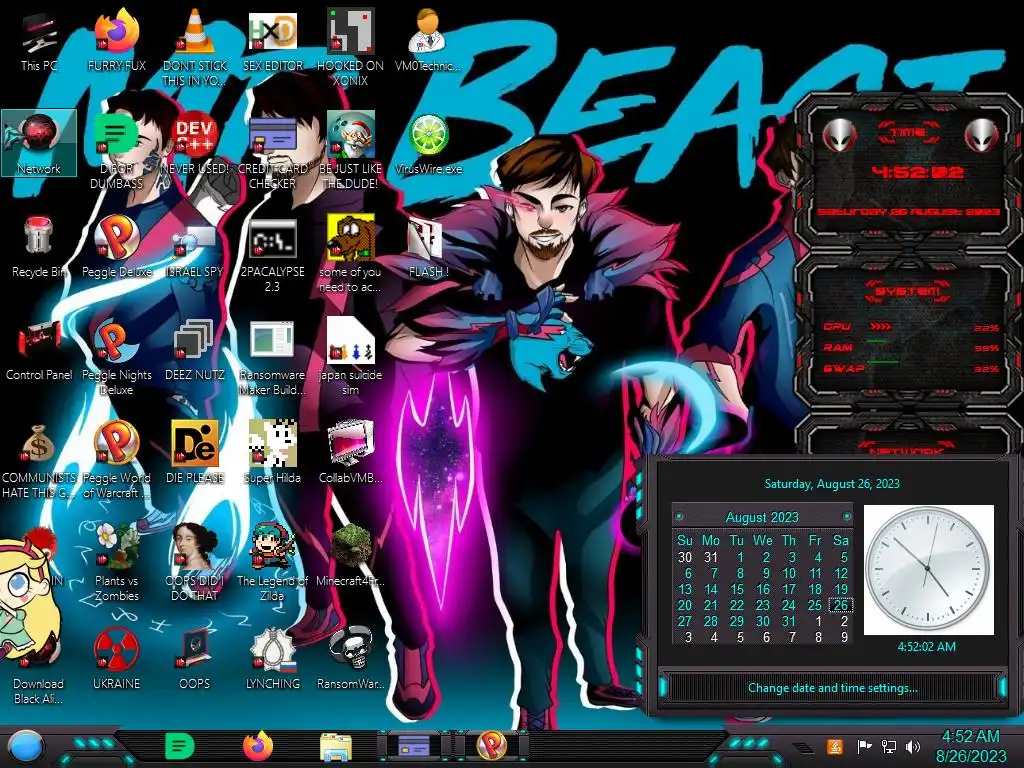The width and height of the screenshot is (1024, 768).
Task: Click the Start orb on taskbar
Action: point(25,746)
